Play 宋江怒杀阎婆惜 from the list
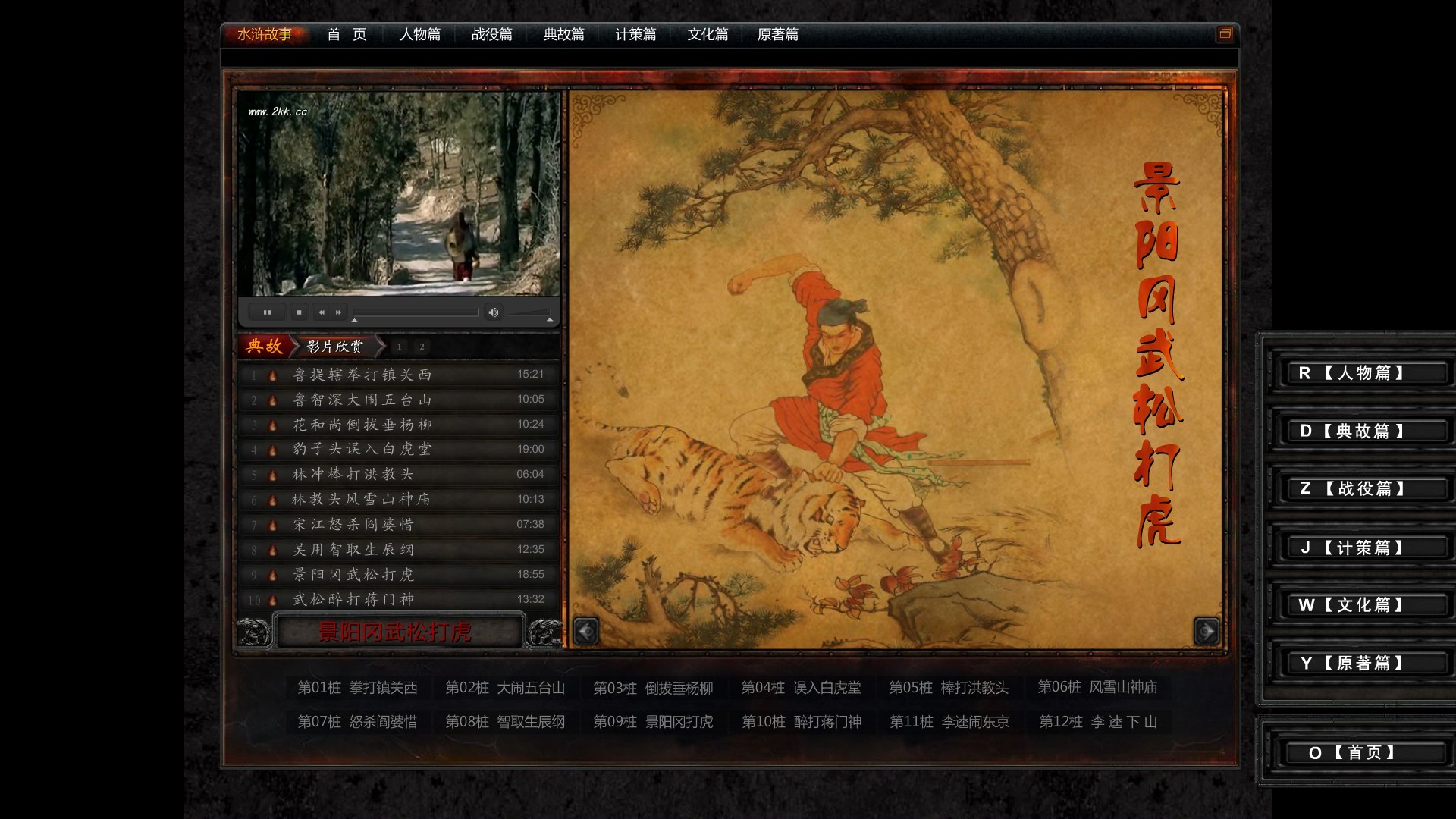This screenshot has width=1456, height=819. pyautogui.click(x=399, y=525)
